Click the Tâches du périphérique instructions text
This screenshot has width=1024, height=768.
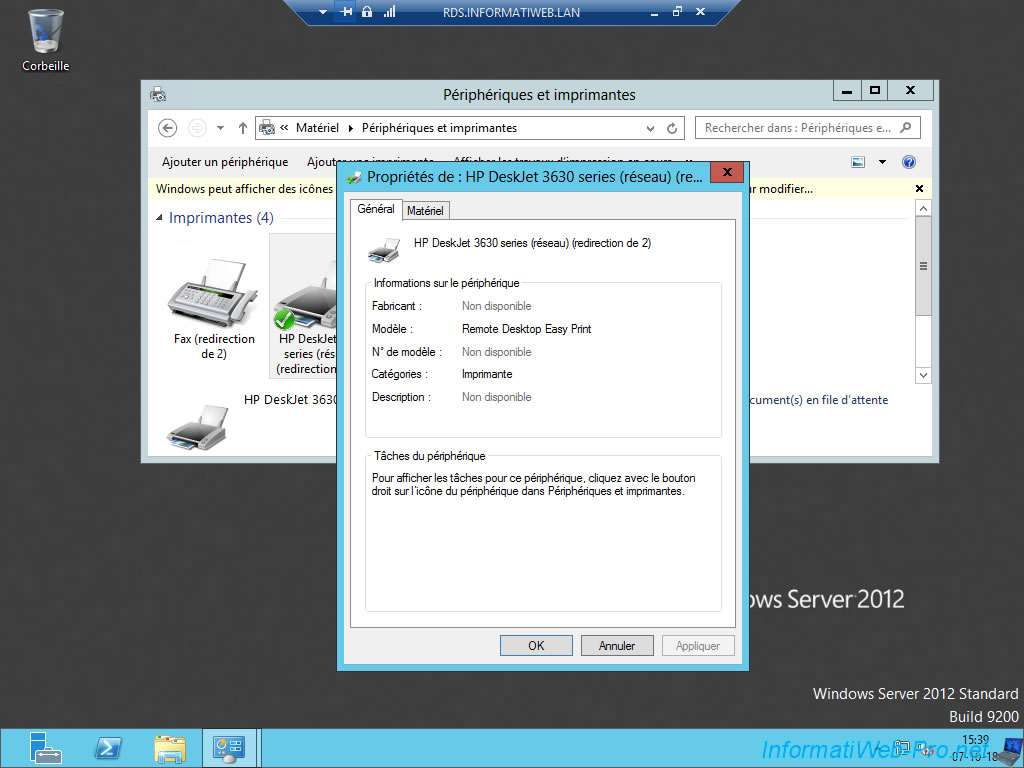pyautogui.click(x=534, y=485)
